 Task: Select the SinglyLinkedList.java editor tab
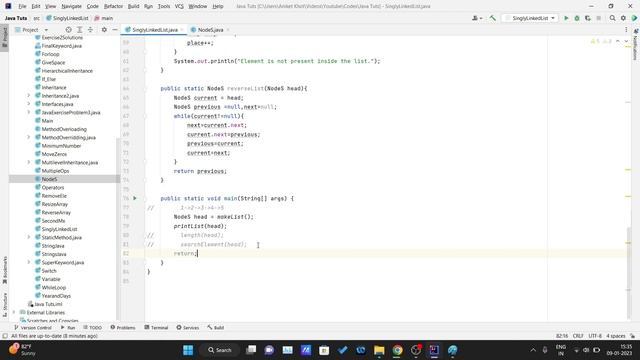click(x=155, y=30)
